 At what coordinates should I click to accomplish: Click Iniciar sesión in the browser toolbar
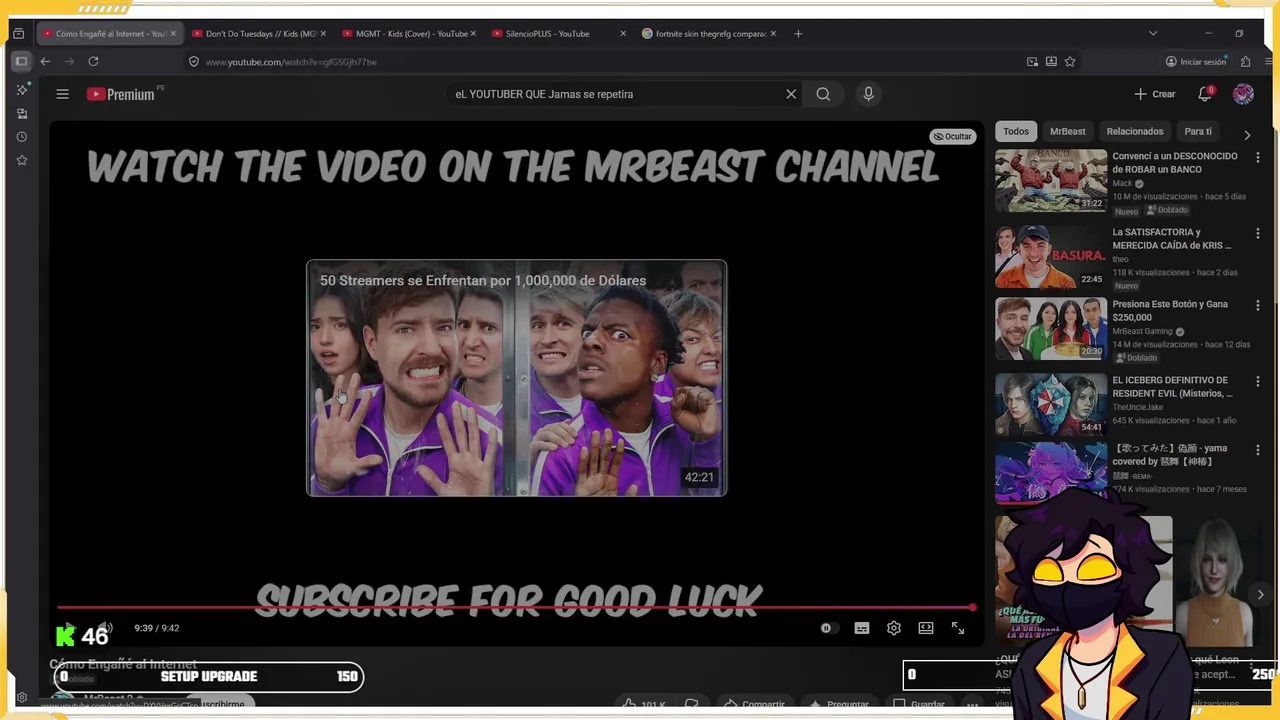[x=1195, y=61]
